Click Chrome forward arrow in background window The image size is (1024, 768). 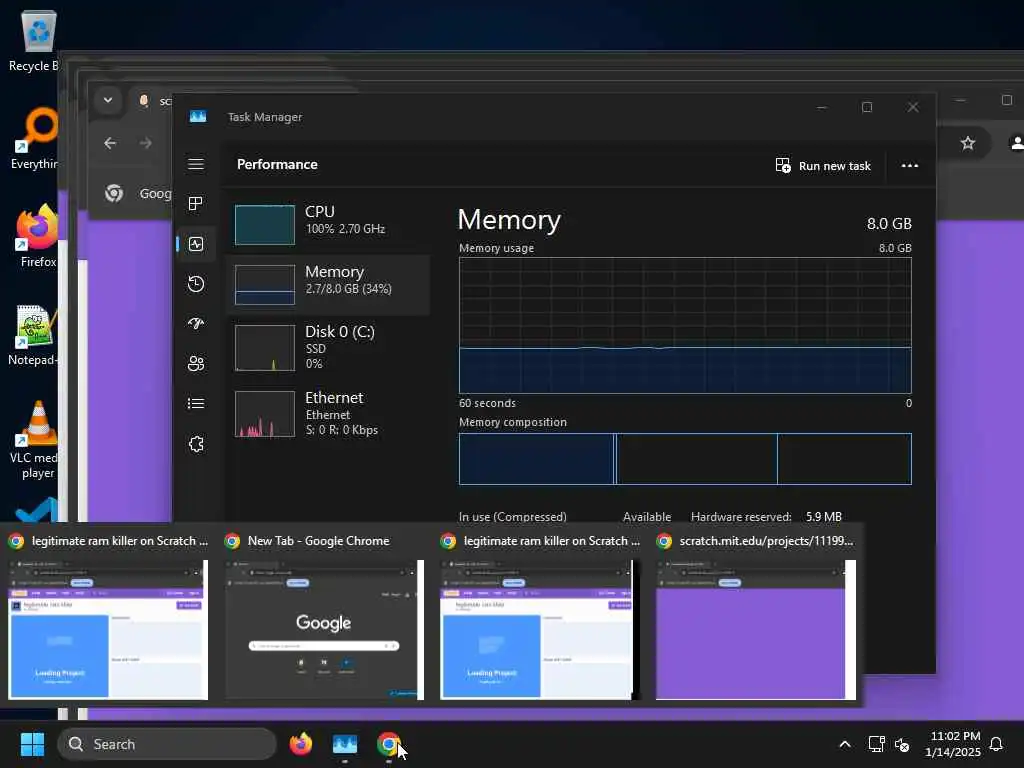pos(146,143)
